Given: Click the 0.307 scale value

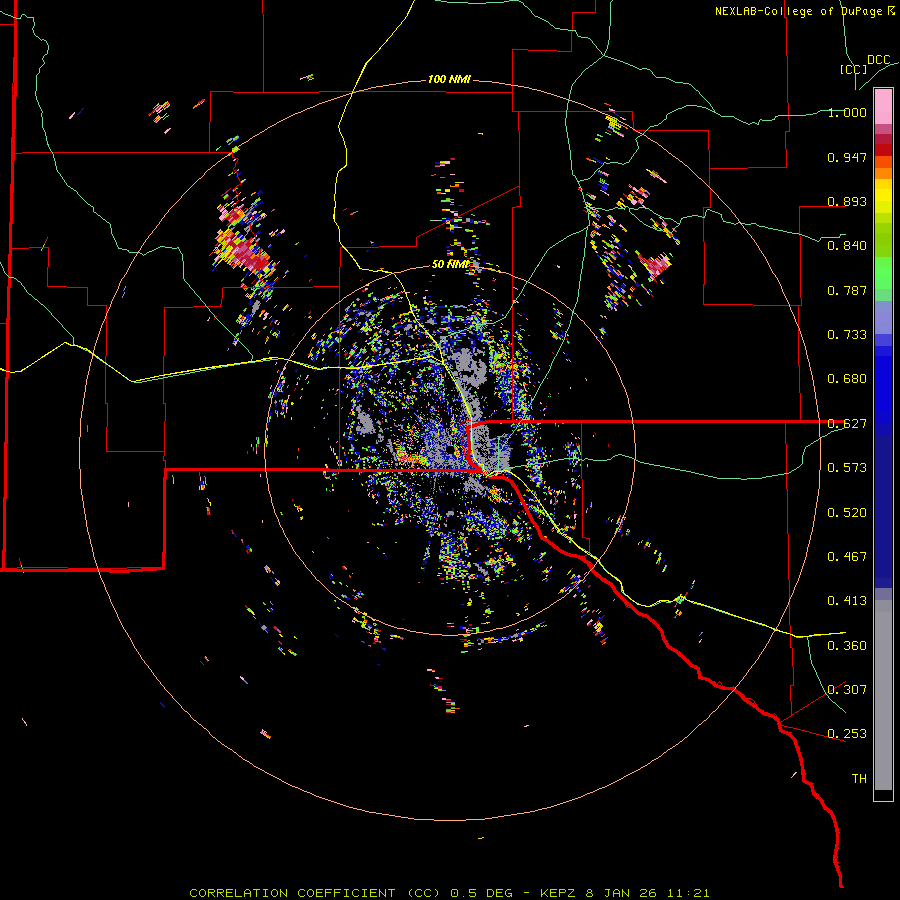Looking at the screenshot, I should [x=847, y=690].
